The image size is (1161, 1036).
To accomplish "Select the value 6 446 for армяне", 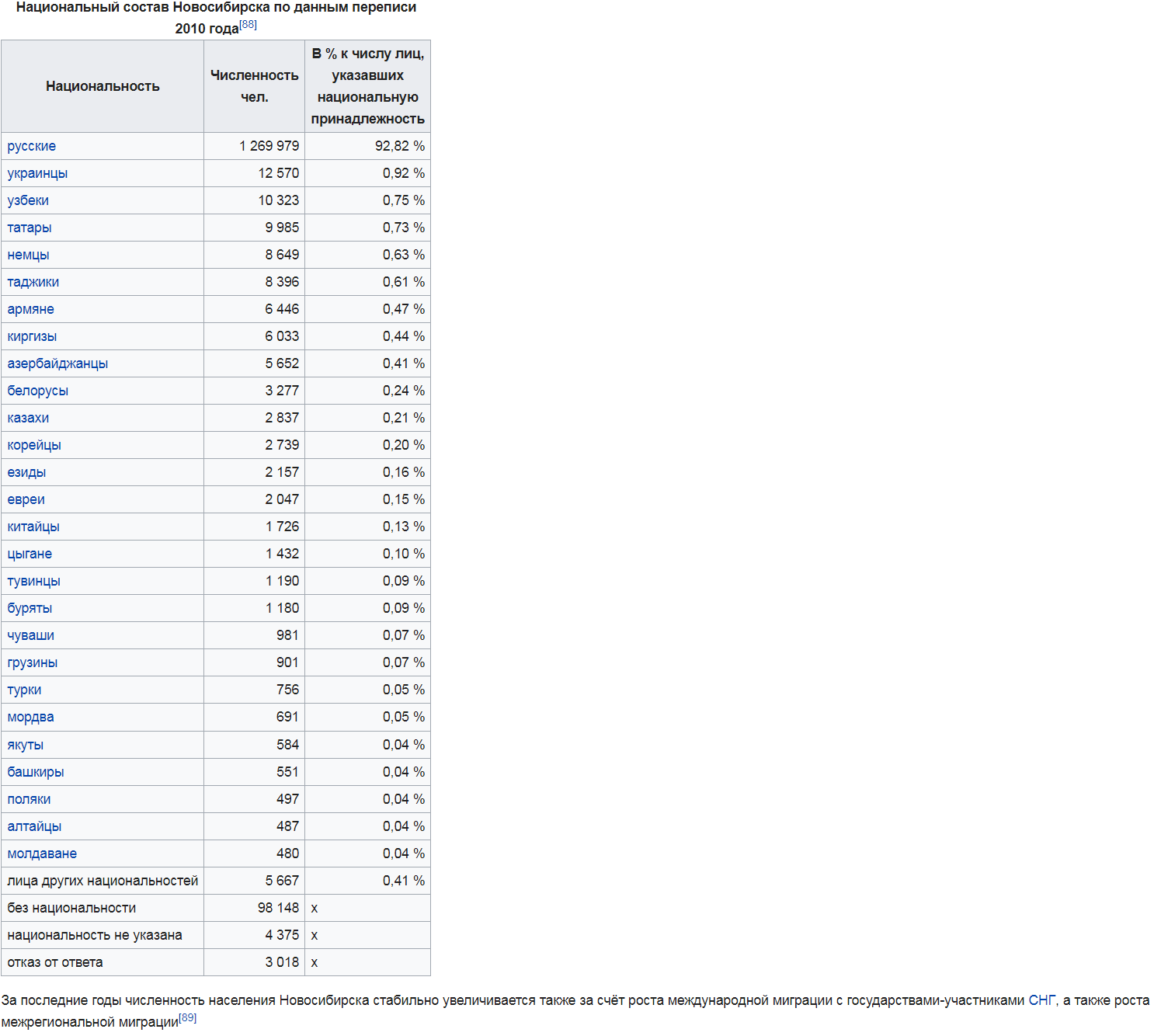I will pos(282,309).
